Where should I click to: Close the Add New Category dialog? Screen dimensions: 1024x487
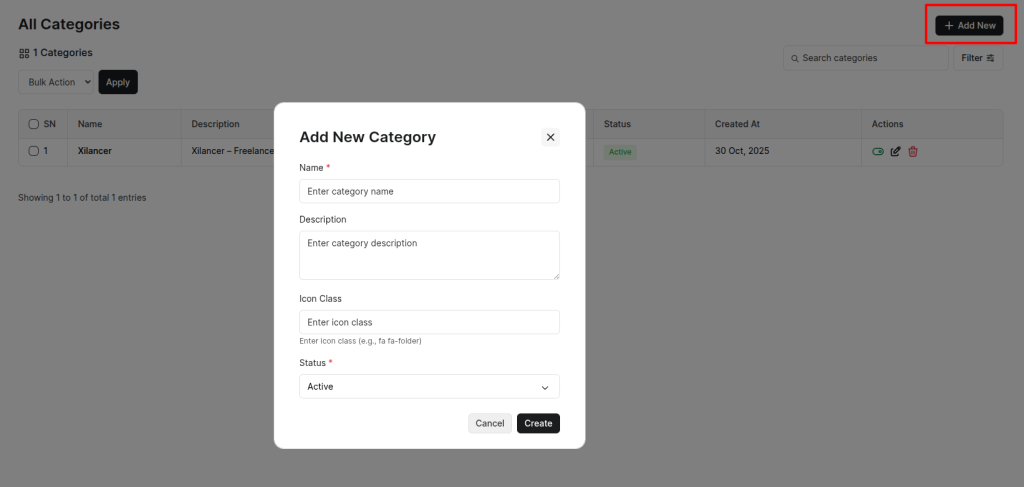point(550,137)
